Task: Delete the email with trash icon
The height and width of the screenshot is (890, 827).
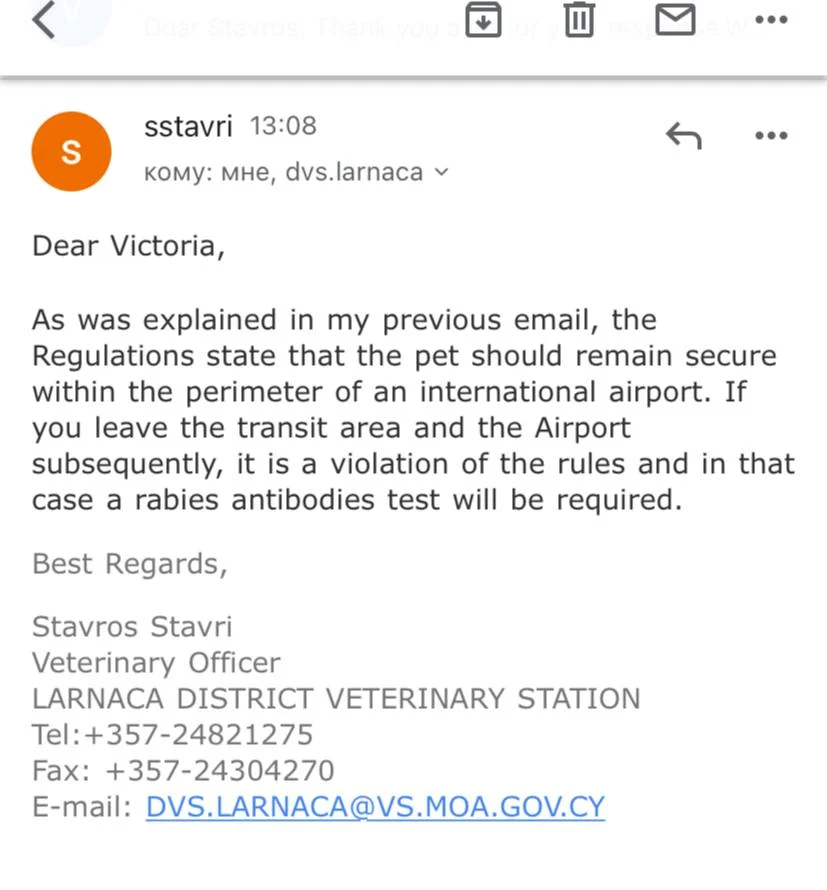Action: [579, 19]
